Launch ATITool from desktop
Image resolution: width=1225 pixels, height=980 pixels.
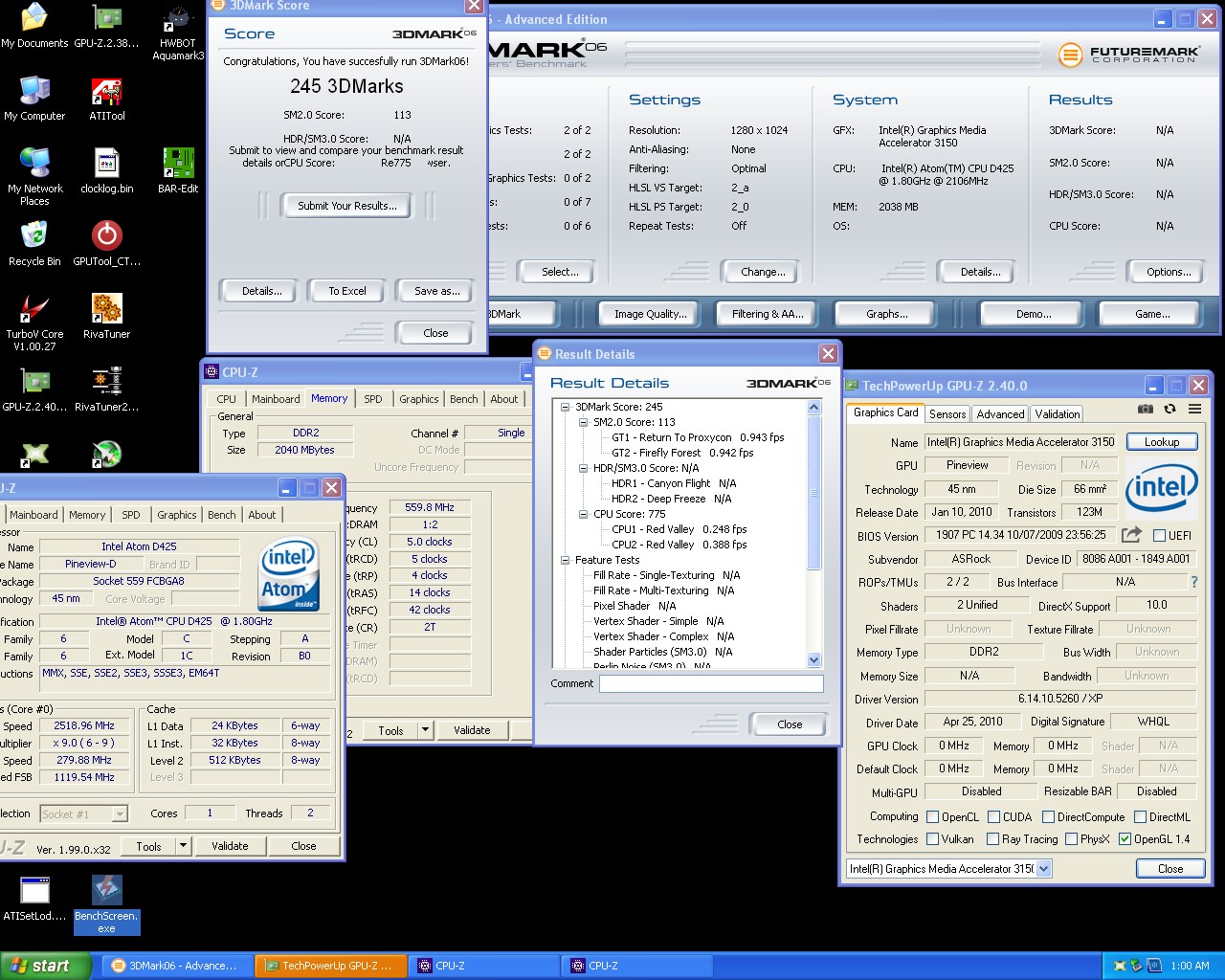[x=106, y=99]
